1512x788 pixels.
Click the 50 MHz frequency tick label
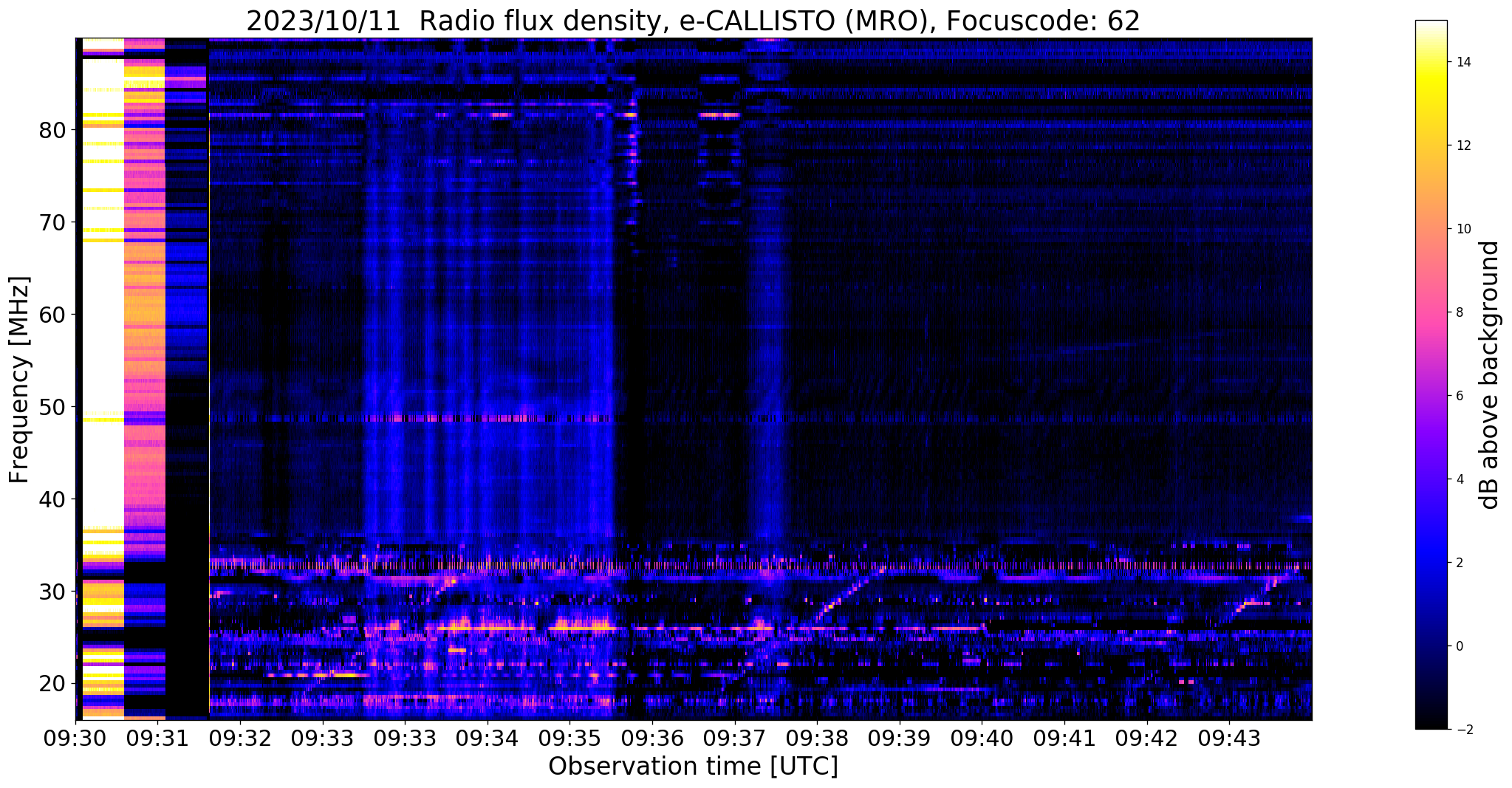click(52, 406)
